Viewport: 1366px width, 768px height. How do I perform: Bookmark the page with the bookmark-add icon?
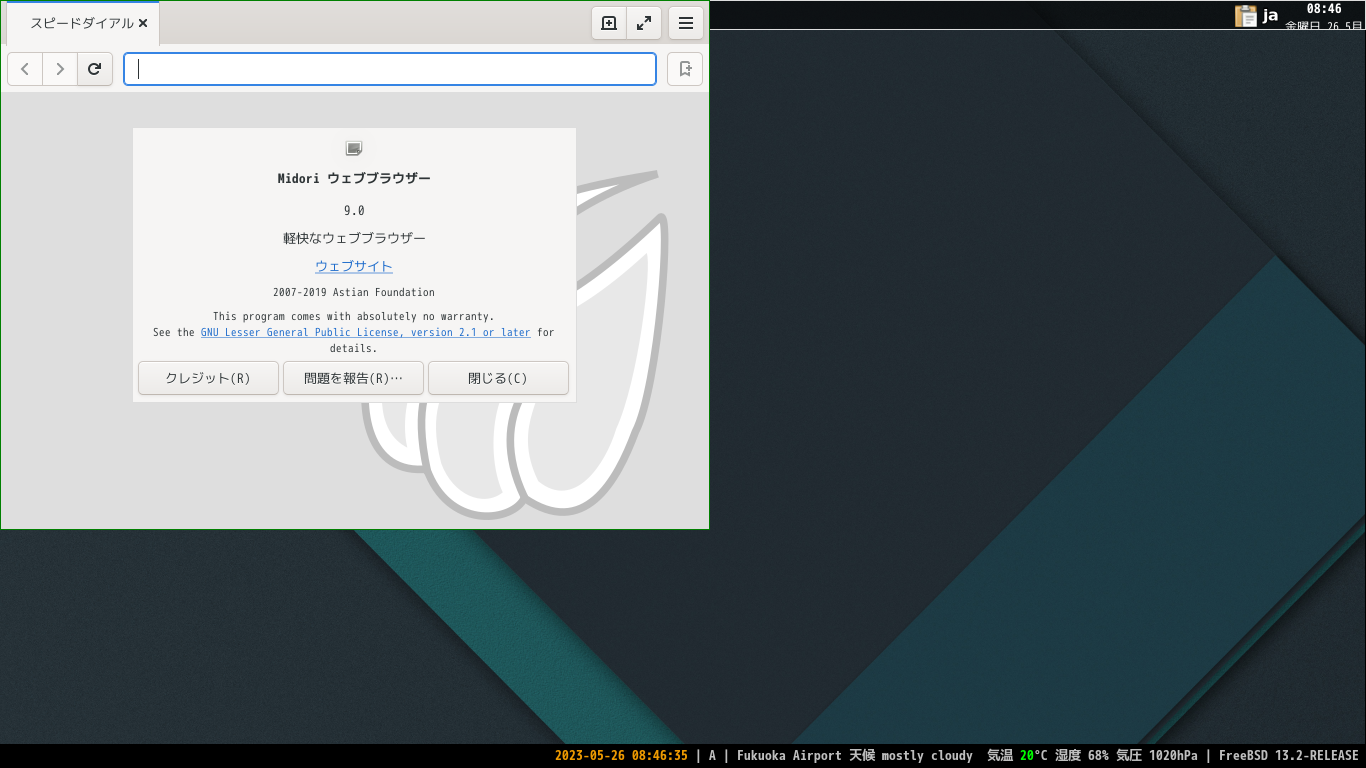point(686,69)
